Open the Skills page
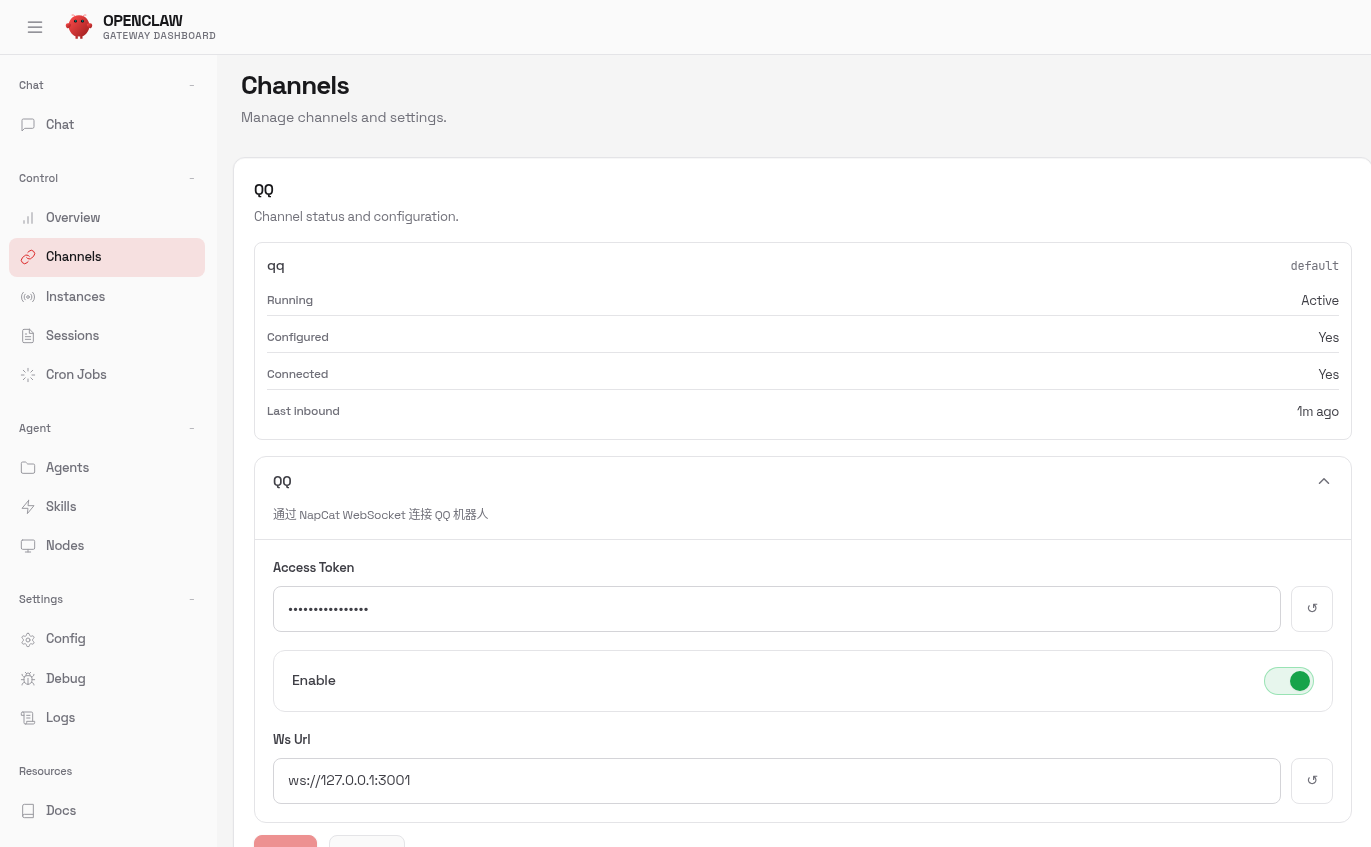 click(107, 507)
